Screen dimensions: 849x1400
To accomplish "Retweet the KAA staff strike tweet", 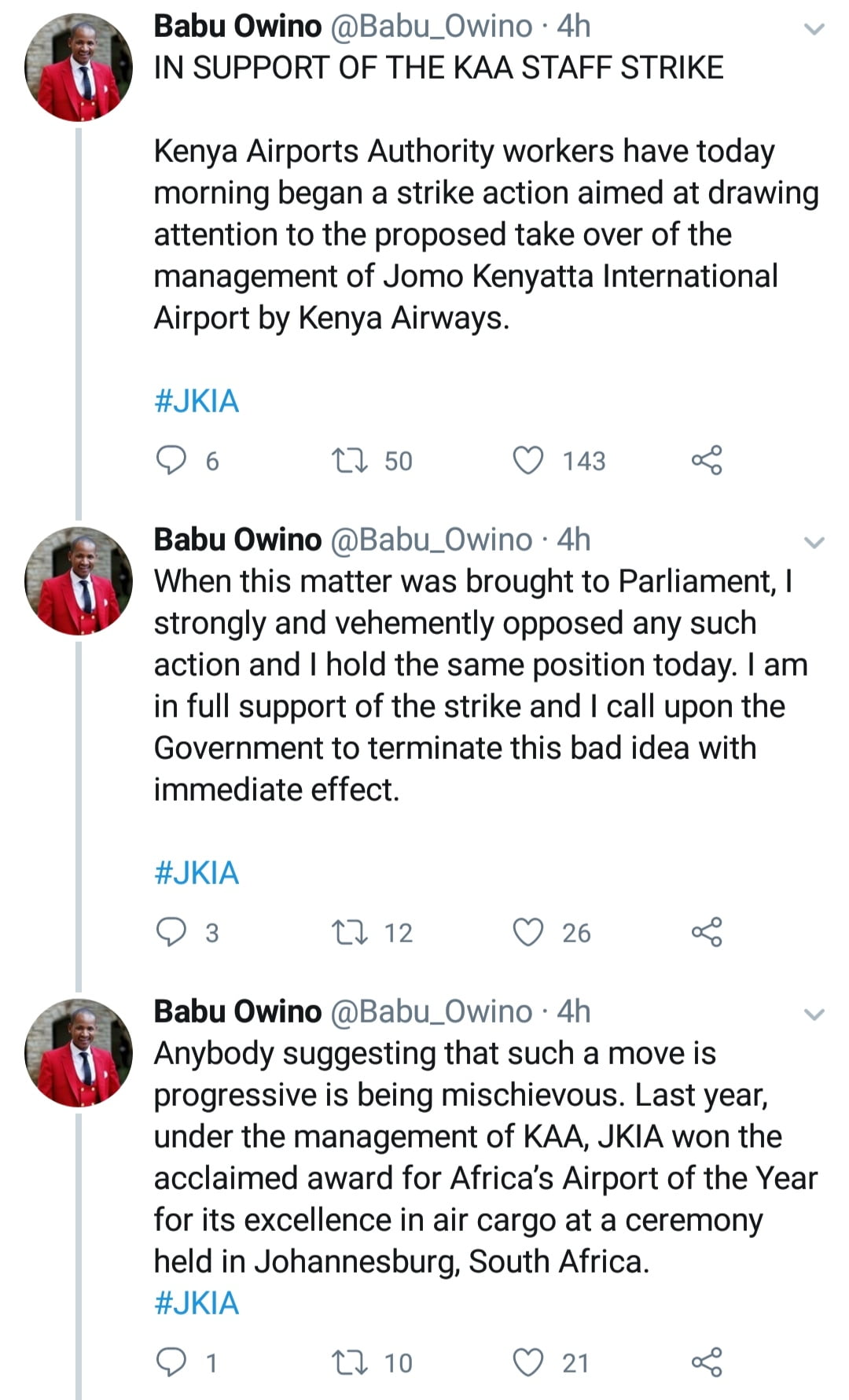I will tap(350, 460).
